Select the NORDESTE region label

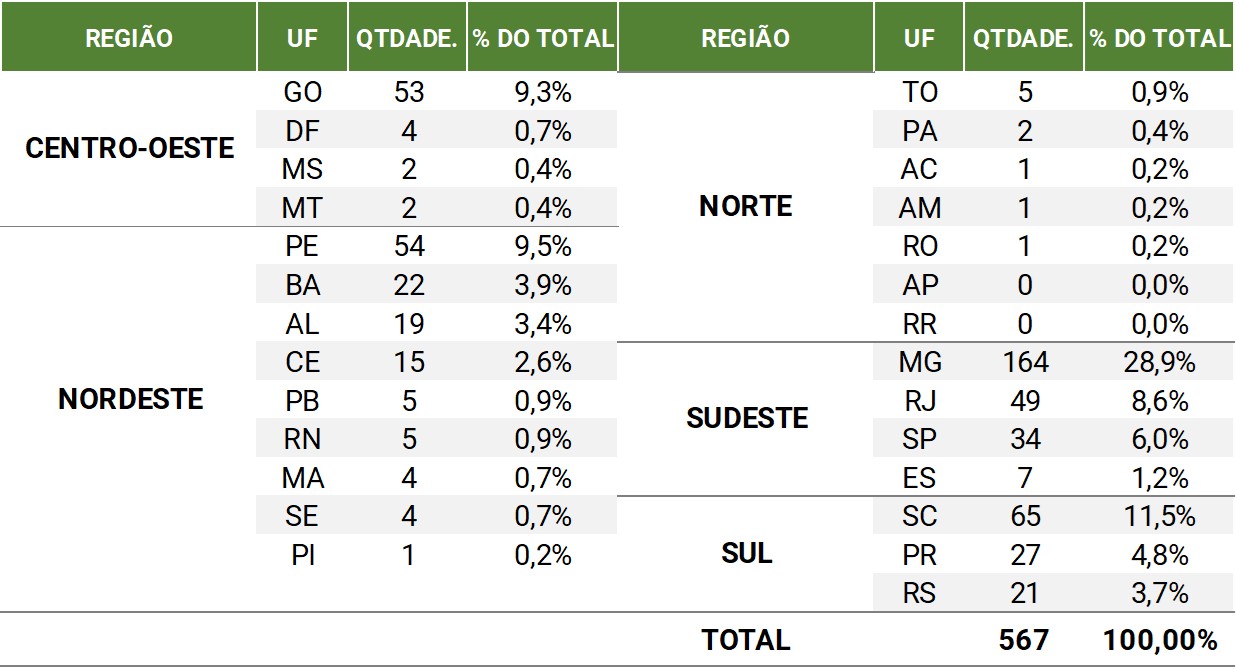coord(130,400)
